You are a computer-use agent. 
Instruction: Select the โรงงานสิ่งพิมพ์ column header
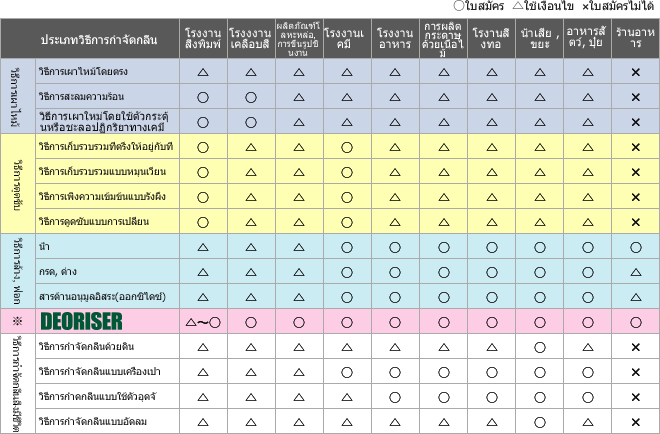tap(203, 40)
